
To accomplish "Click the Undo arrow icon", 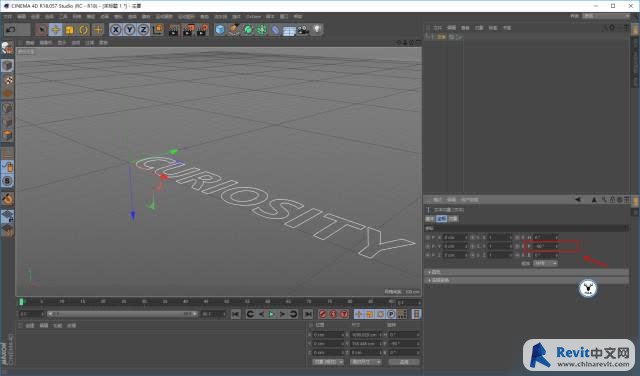I will point(11,29).
